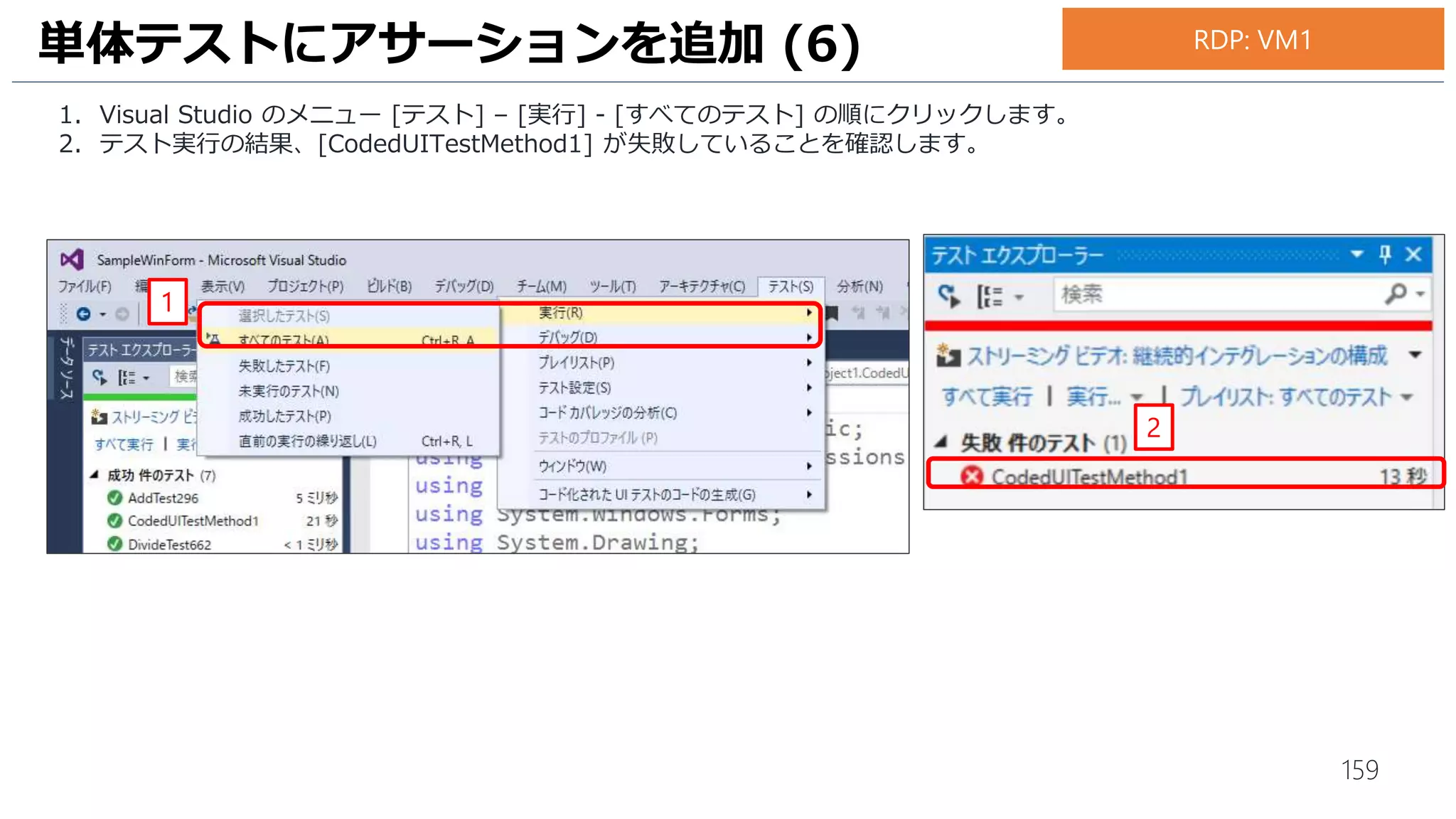Choose 失敗したテスト(F) in the run submenu

[x=348, y=366]
